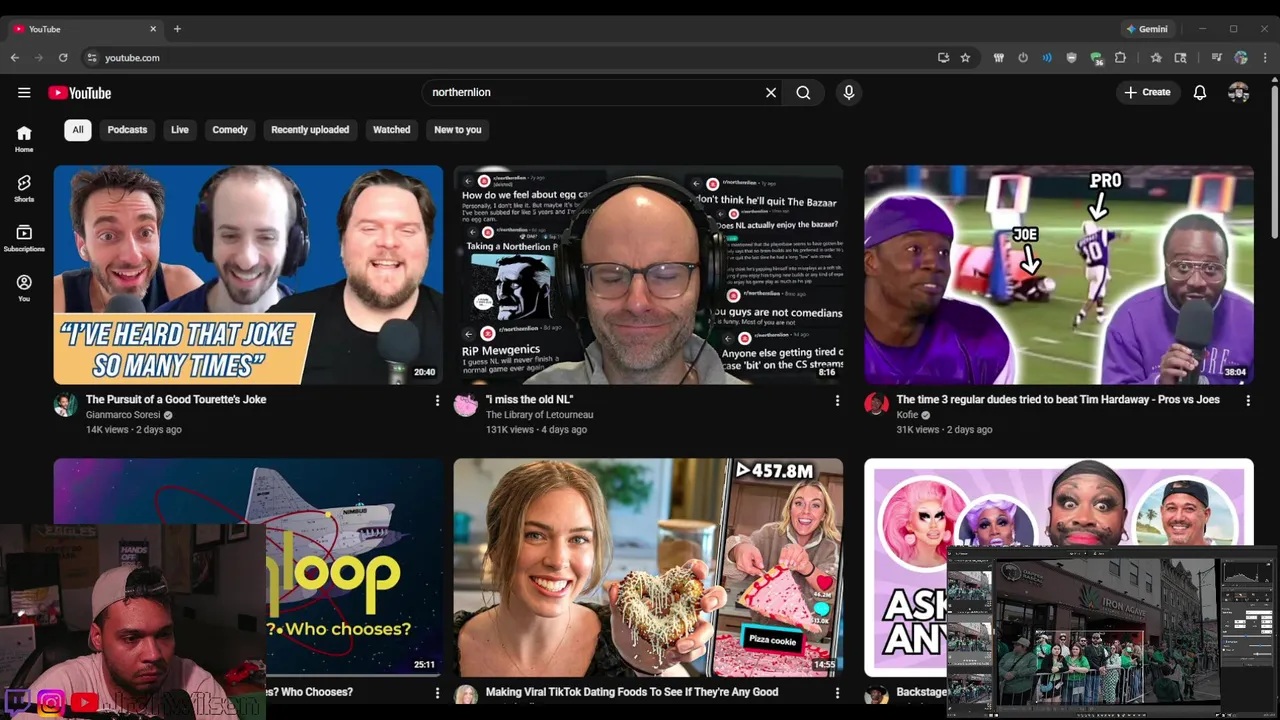The height and width of the screenshot is (720, 1280).
Task: Open the Chrome extensions puzzle icon
Action: click(x=1120, y=58)
